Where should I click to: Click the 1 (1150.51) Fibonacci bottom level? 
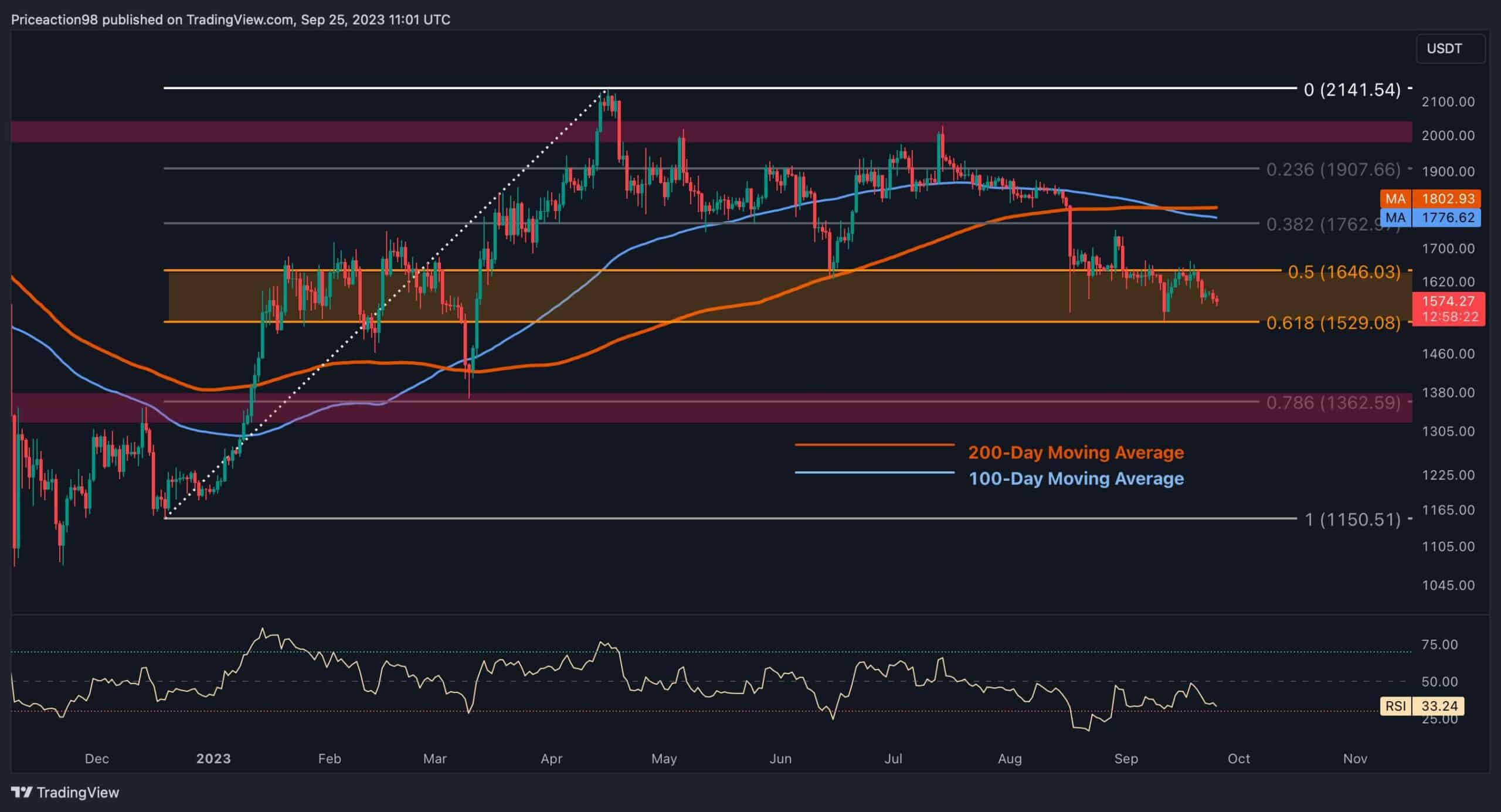(x=1351, y=519)
